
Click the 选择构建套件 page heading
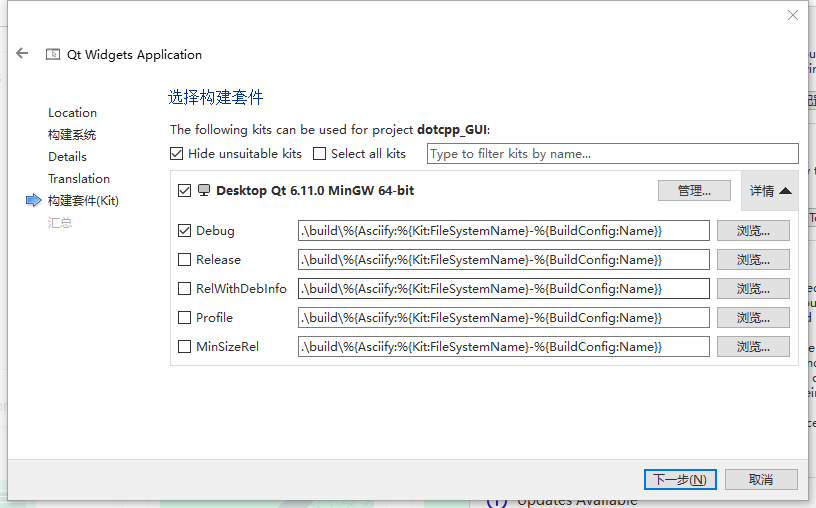(215, 97)
